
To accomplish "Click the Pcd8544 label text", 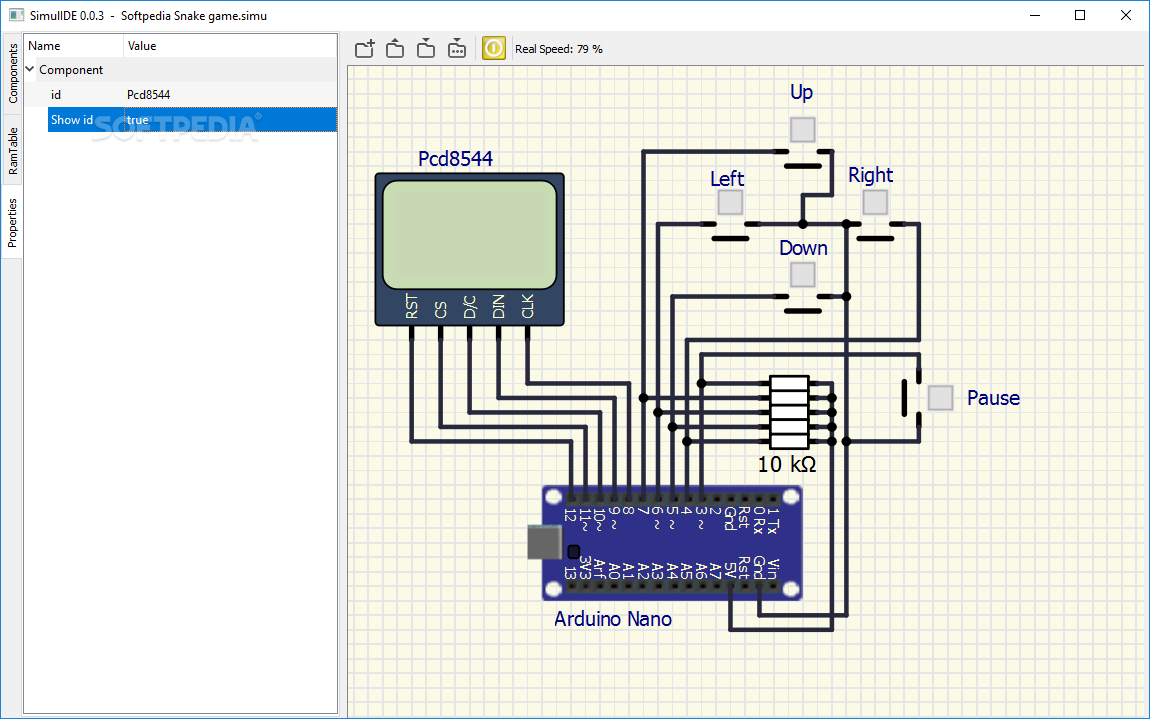I will 455,158.
